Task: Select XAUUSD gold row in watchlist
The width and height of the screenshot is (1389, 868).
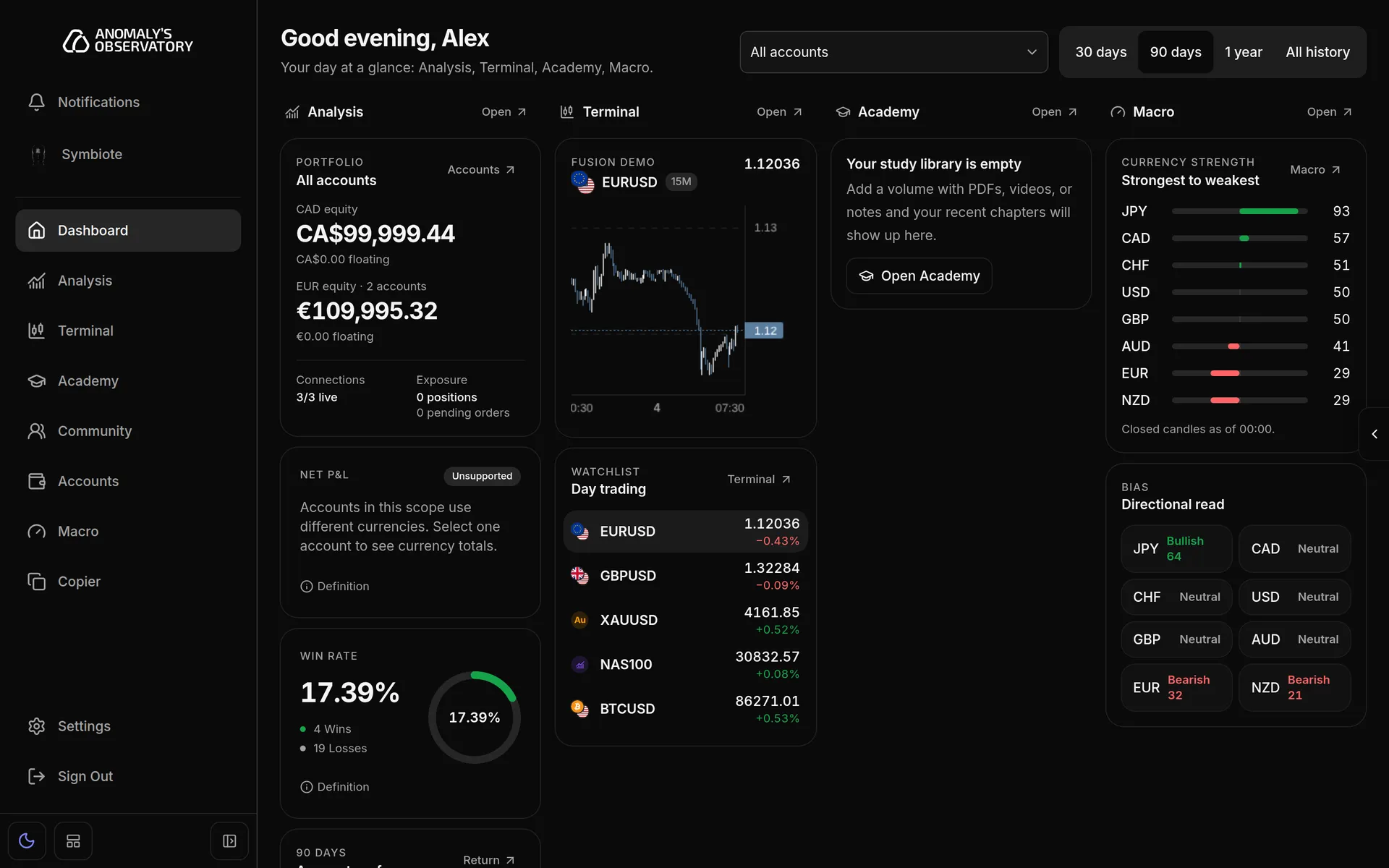Action: pos(685,620)
